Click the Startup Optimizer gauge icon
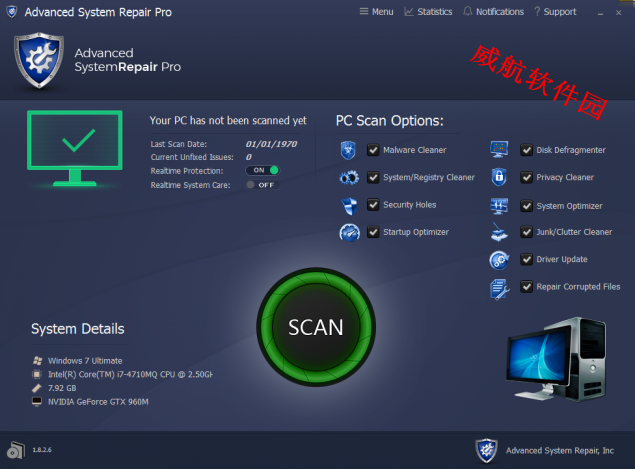Viewport: 635px width, 469px height. 349,232
